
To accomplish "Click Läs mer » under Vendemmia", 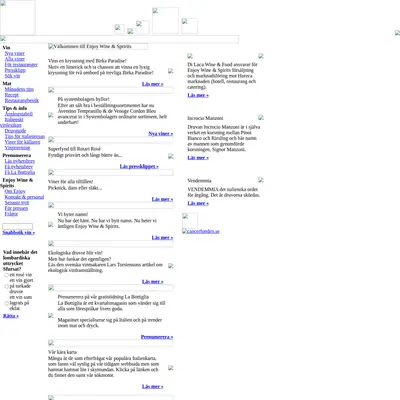I will [198, 203].
